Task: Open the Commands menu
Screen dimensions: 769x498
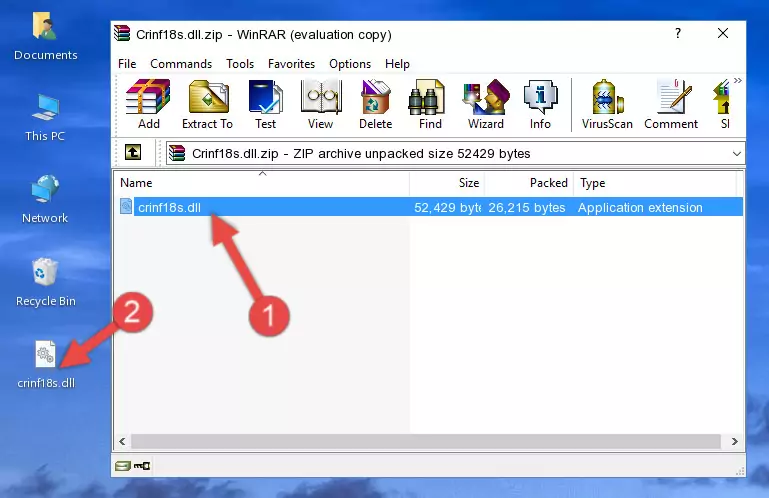Action: [181, 64]
